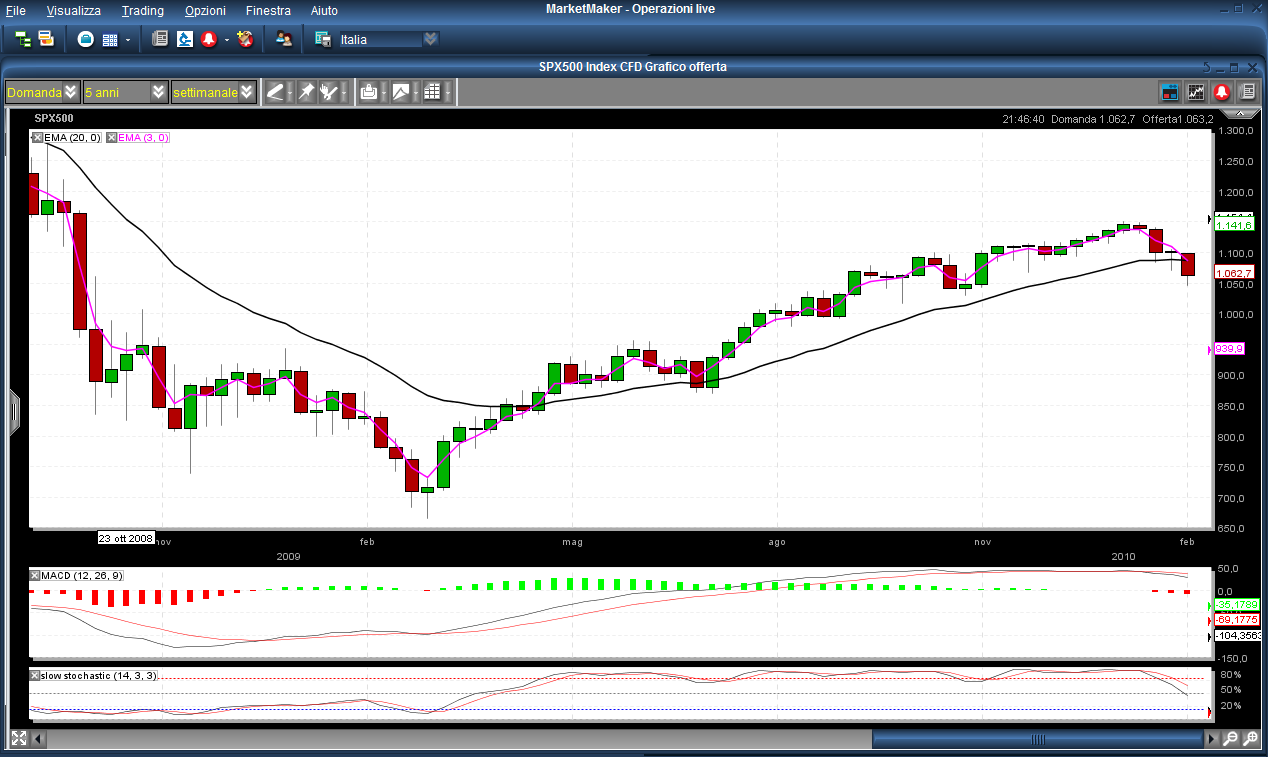Close the slow stochastic indicator panel
This screenshot has width=1268, height=757.
click(35, 676)
